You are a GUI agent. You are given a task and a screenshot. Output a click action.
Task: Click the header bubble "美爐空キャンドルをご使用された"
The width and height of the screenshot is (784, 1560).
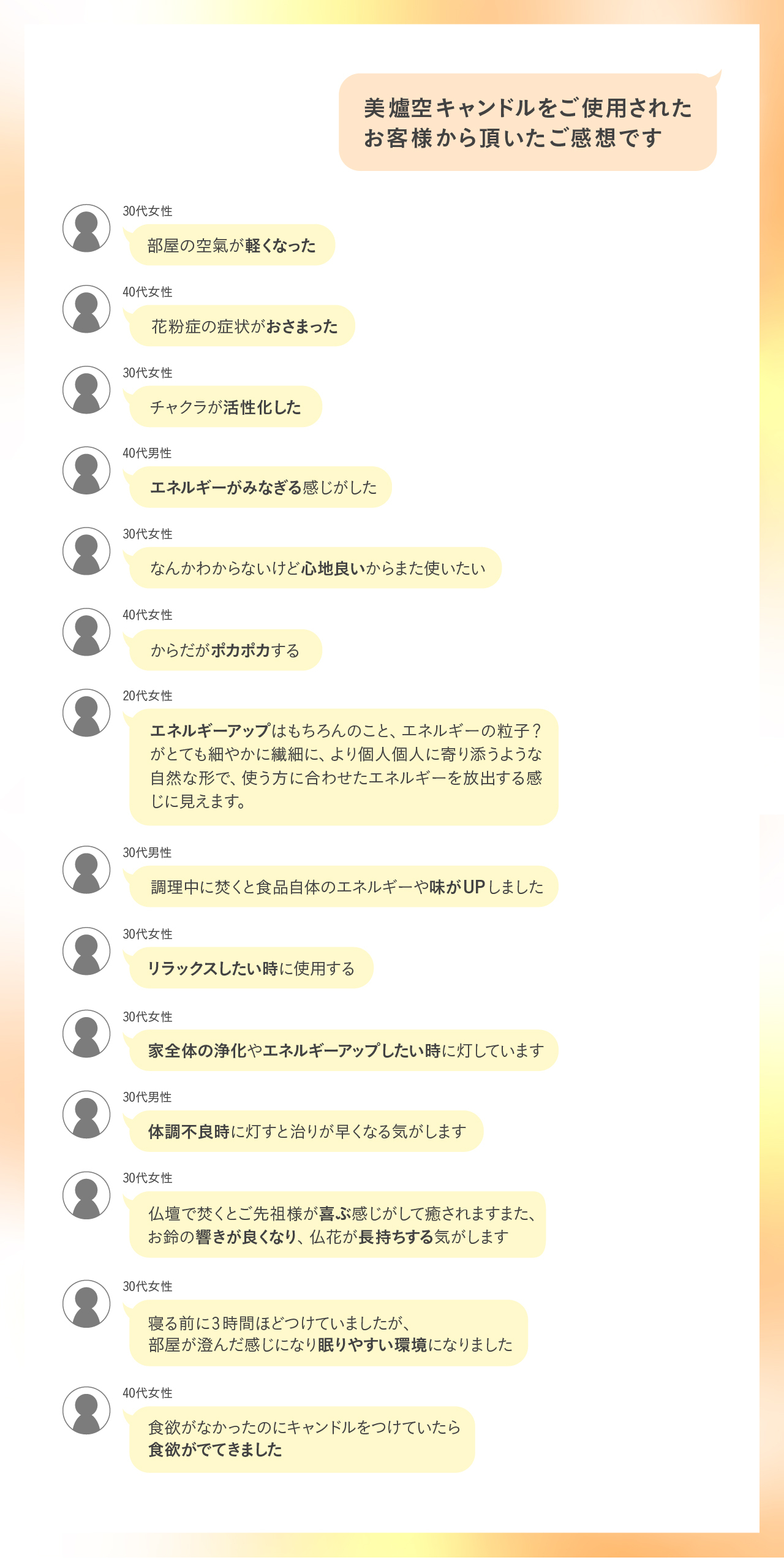coord(527,123)
